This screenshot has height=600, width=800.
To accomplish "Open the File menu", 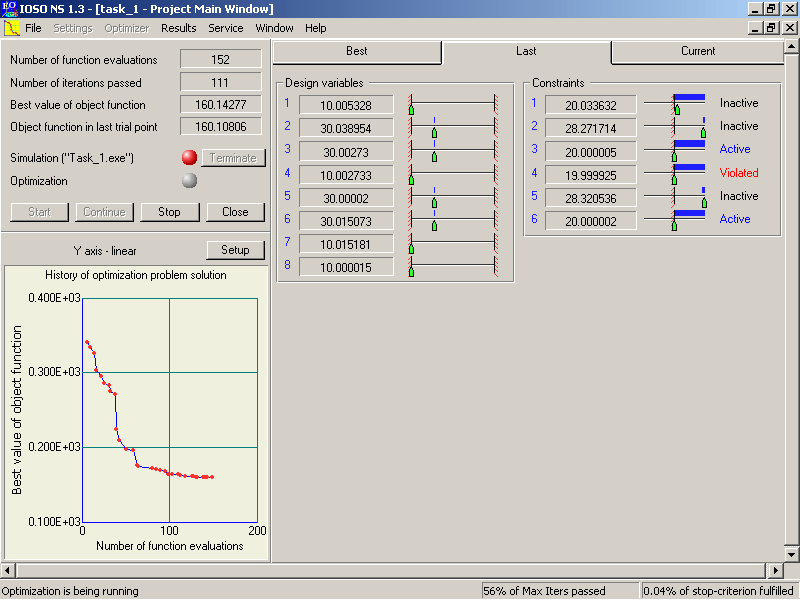I will pos(33,28).
